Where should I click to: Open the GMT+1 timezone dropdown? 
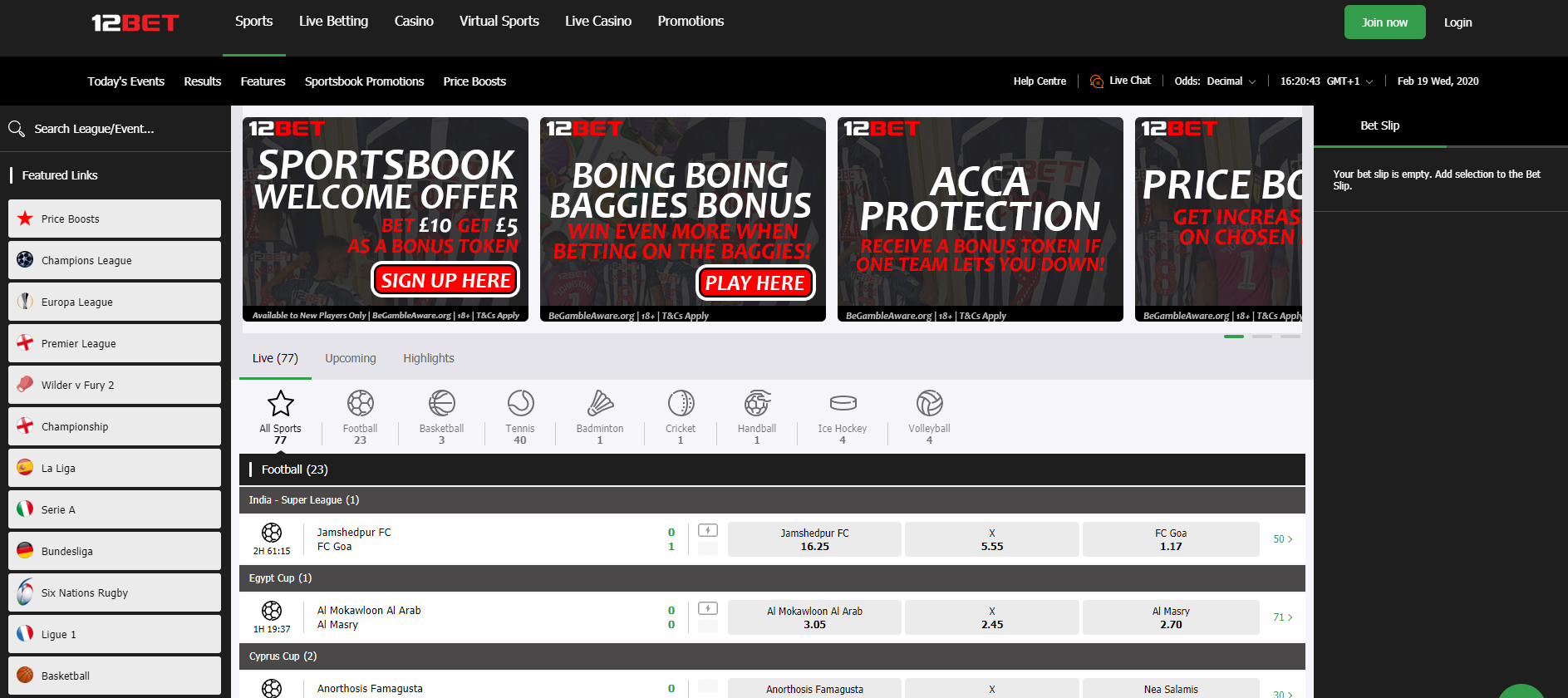[1349, 81]
